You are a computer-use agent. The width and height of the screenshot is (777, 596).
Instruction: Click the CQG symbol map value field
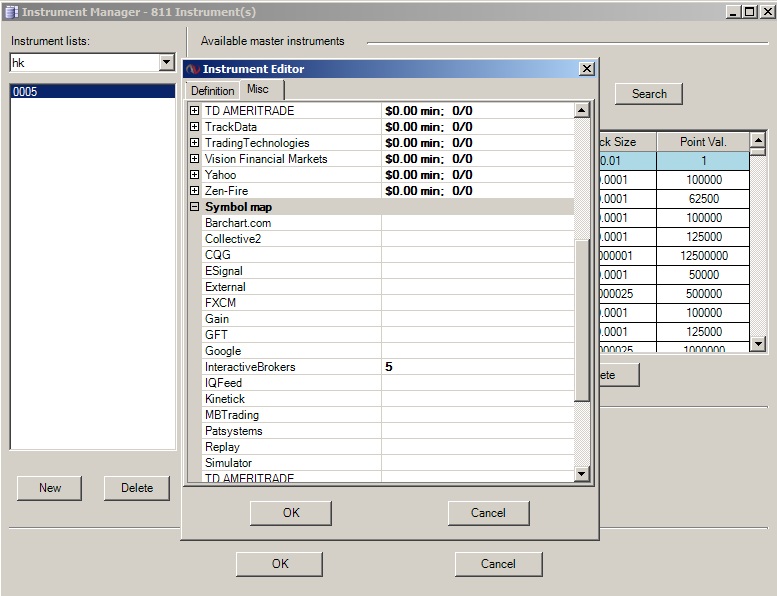(x=478, y=255)
